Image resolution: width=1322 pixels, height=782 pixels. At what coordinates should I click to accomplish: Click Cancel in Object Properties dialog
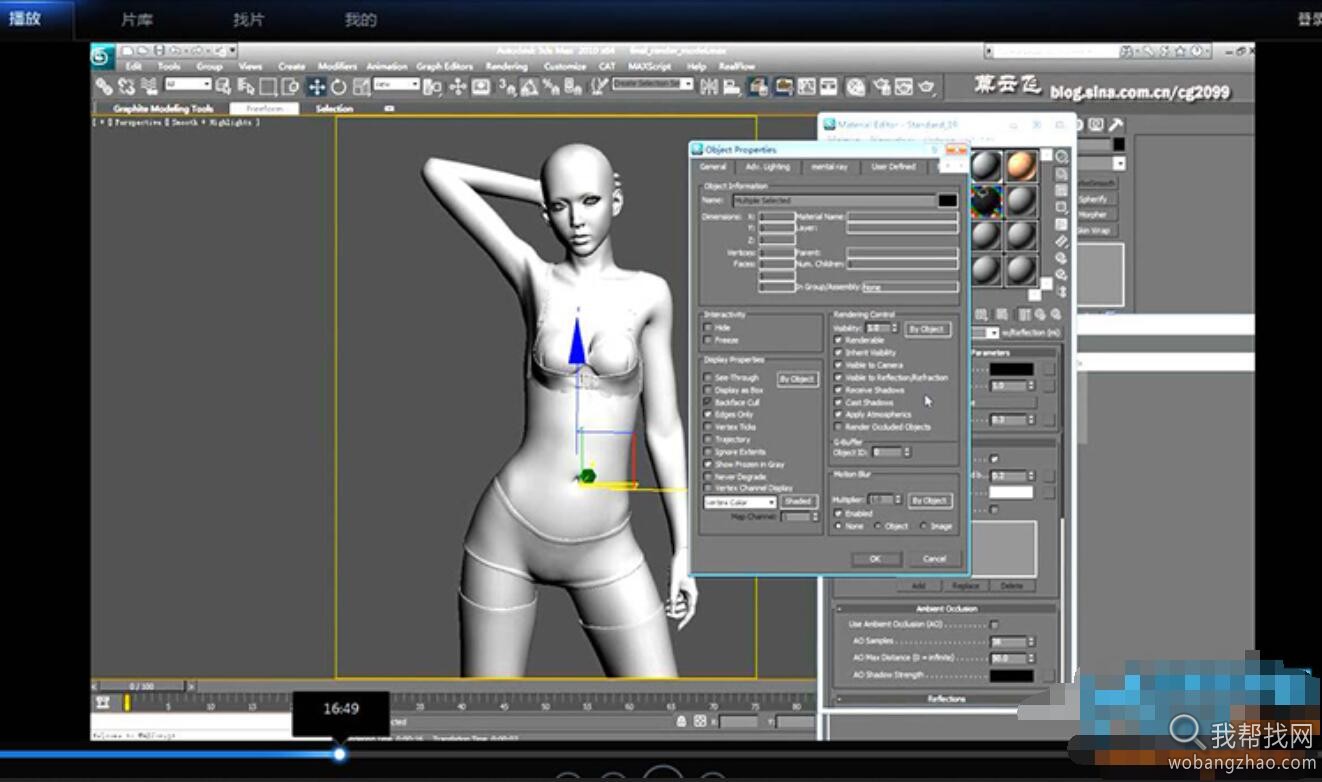pos(934,559)
